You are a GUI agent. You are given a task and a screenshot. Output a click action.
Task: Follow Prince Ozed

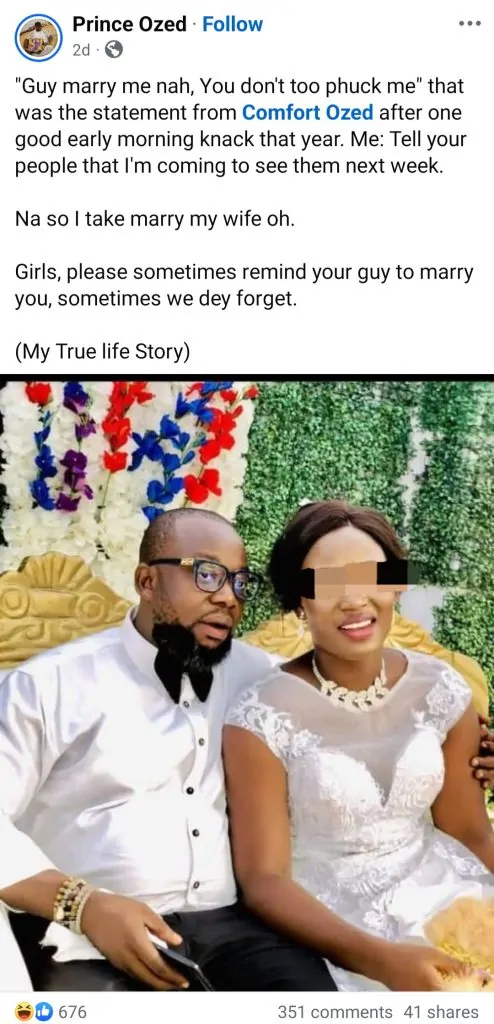pyautogui.click(x=233, y=24)
